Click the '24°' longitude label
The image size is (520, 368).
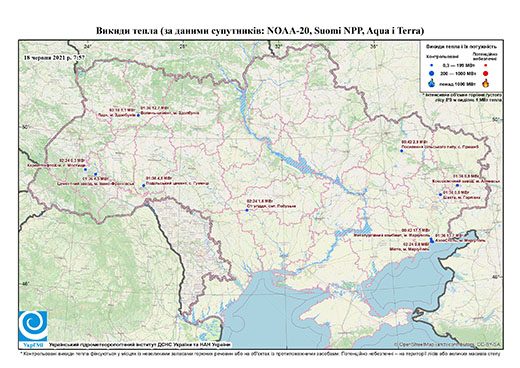88,46
